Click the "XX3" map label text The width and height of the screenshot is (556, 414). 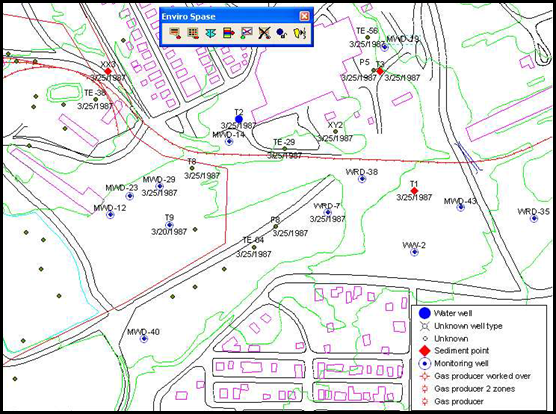tap(108, 65)
